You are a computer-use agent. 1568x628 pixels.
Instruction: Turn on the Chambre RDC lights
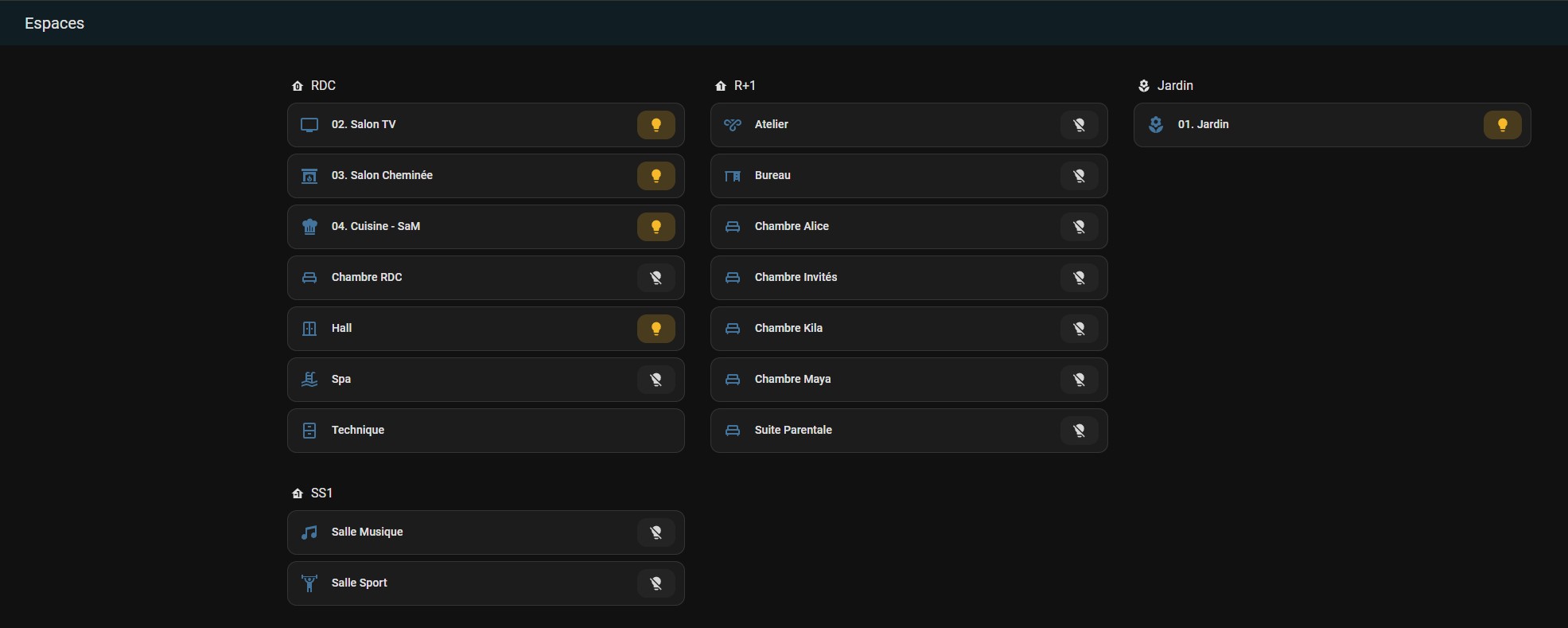[x=656, y=278]
